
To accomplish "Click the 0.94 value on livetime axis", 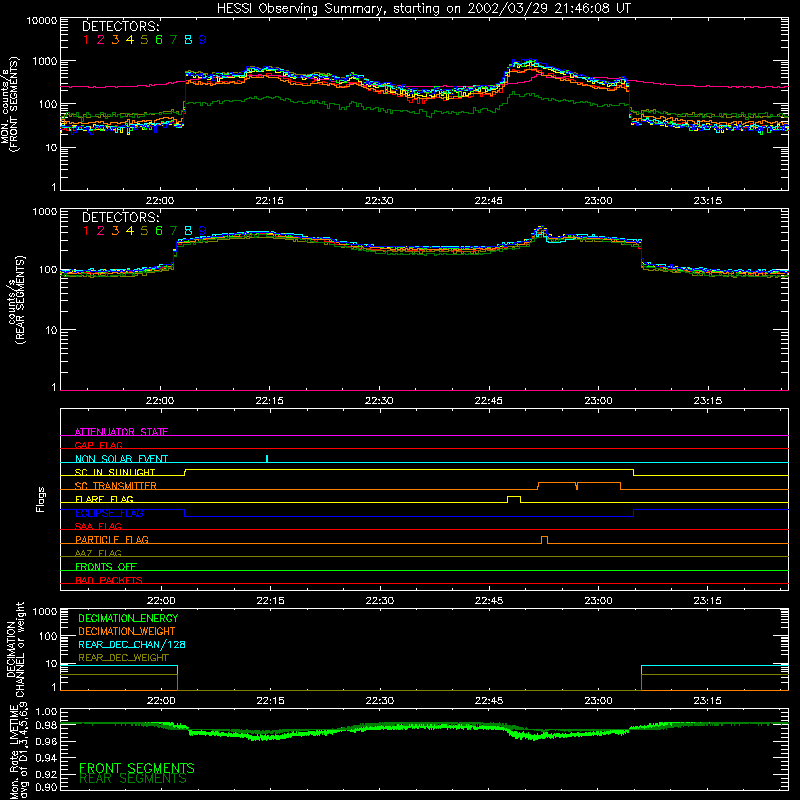I will coord(46,758).
